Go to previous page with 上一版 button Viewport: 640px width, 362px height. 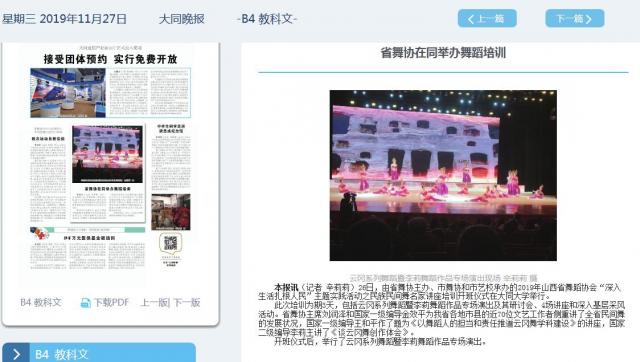(x=487, y=18)
